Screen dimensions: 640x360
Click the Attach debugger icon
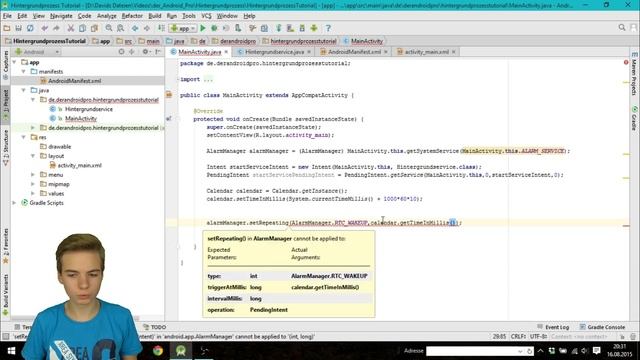(238, 28)
